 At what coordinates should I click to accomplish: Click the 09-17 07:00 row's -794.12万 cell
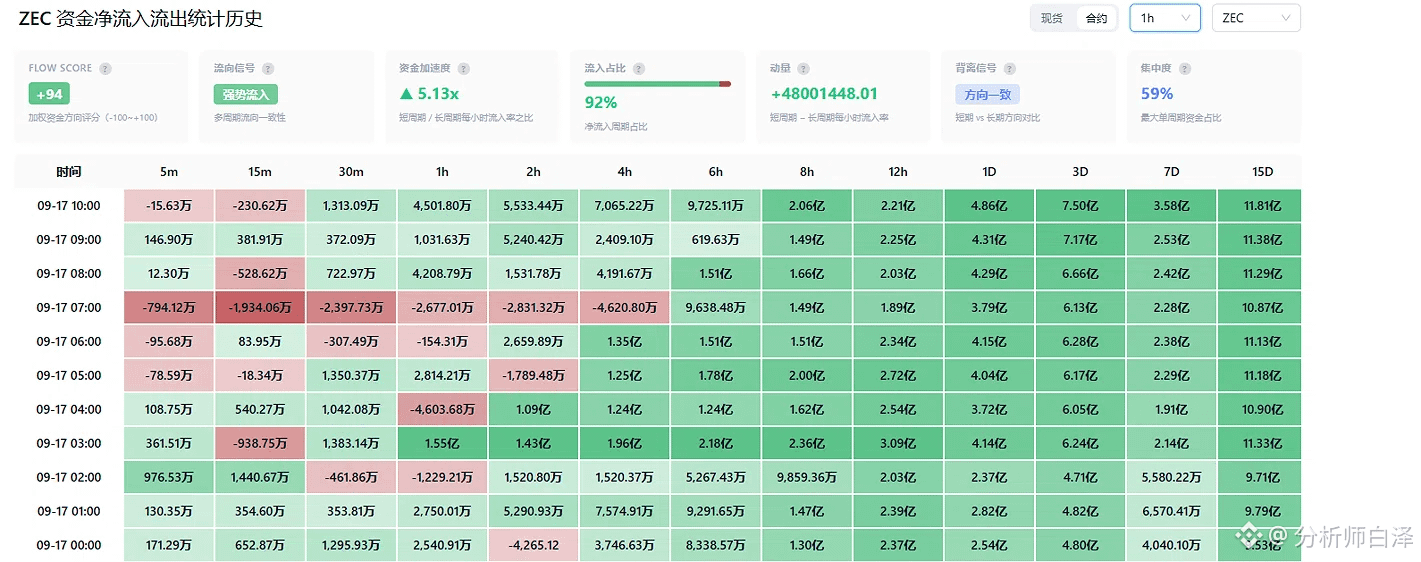point(169,307)
